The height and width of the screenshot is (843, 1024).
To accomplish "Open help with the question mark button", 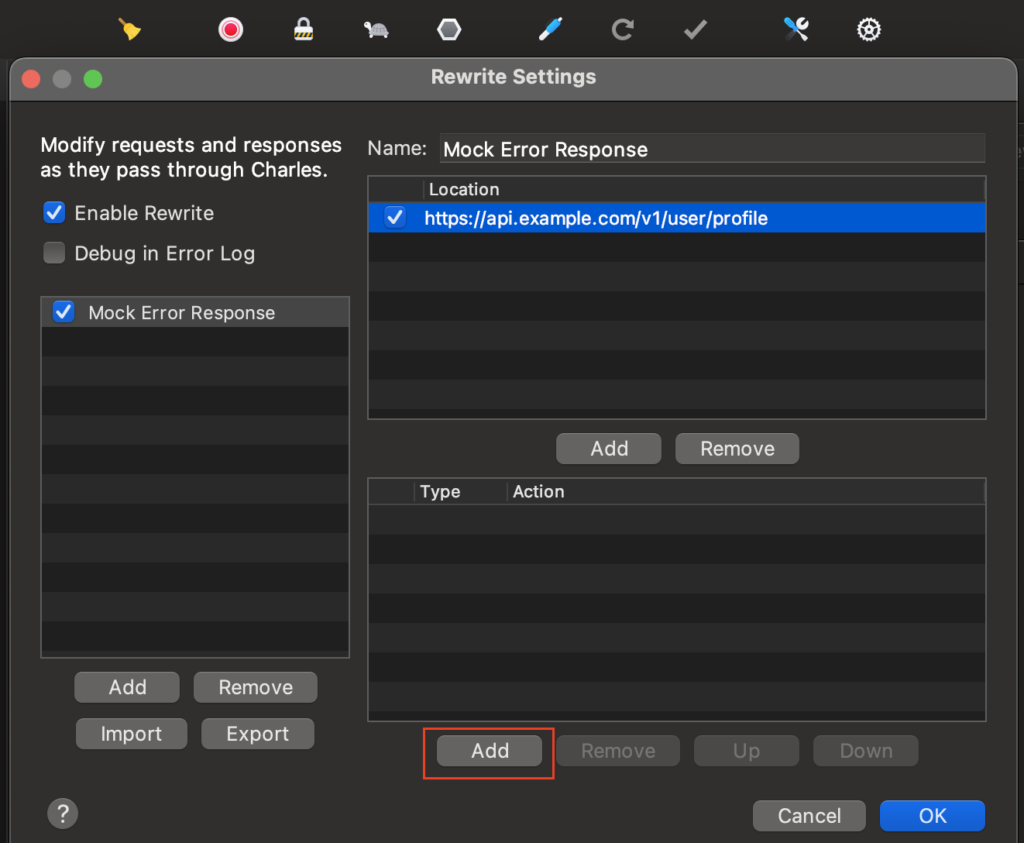I will 62,813.
